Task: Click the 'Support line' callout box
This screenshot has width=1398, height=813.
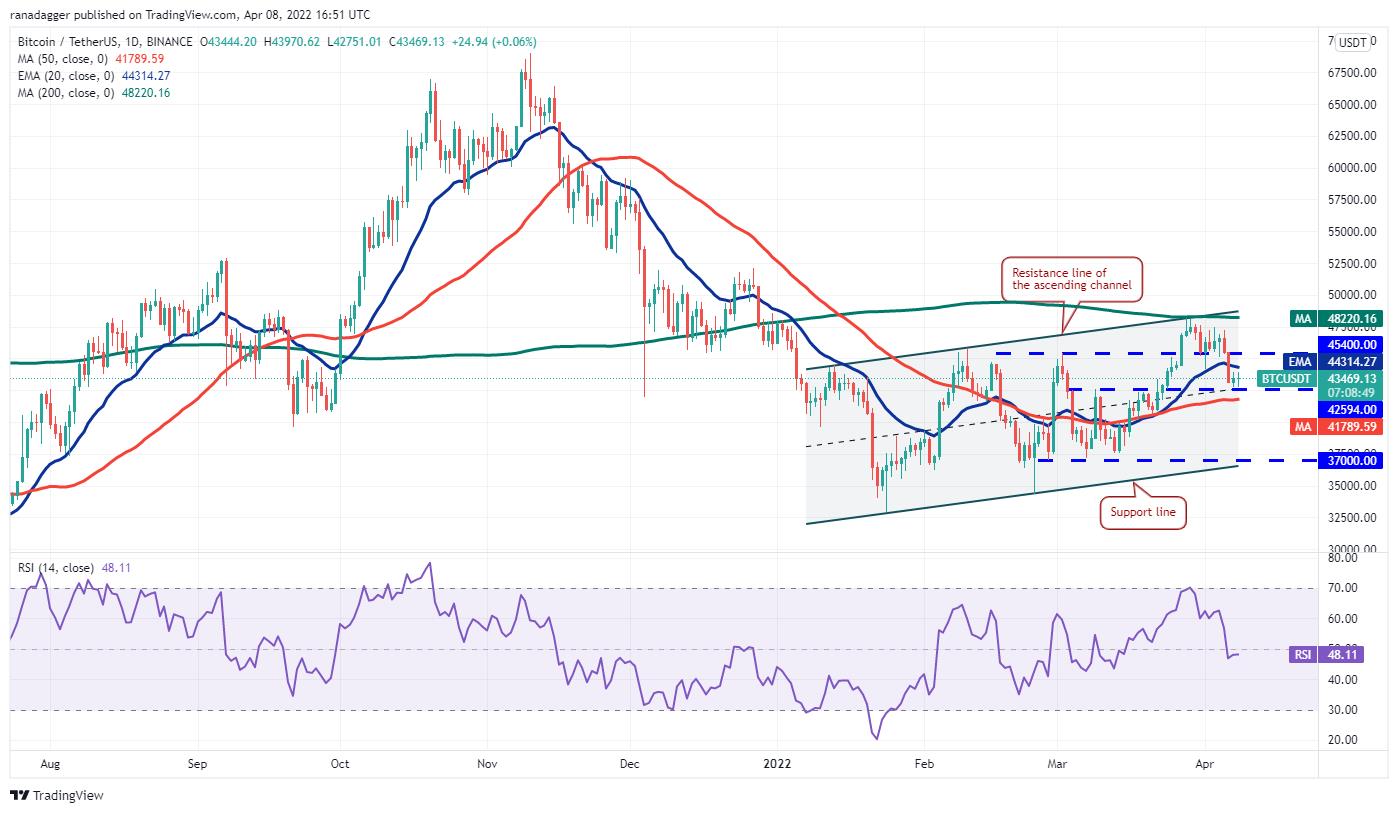Action: click(x=1143, y=514)
